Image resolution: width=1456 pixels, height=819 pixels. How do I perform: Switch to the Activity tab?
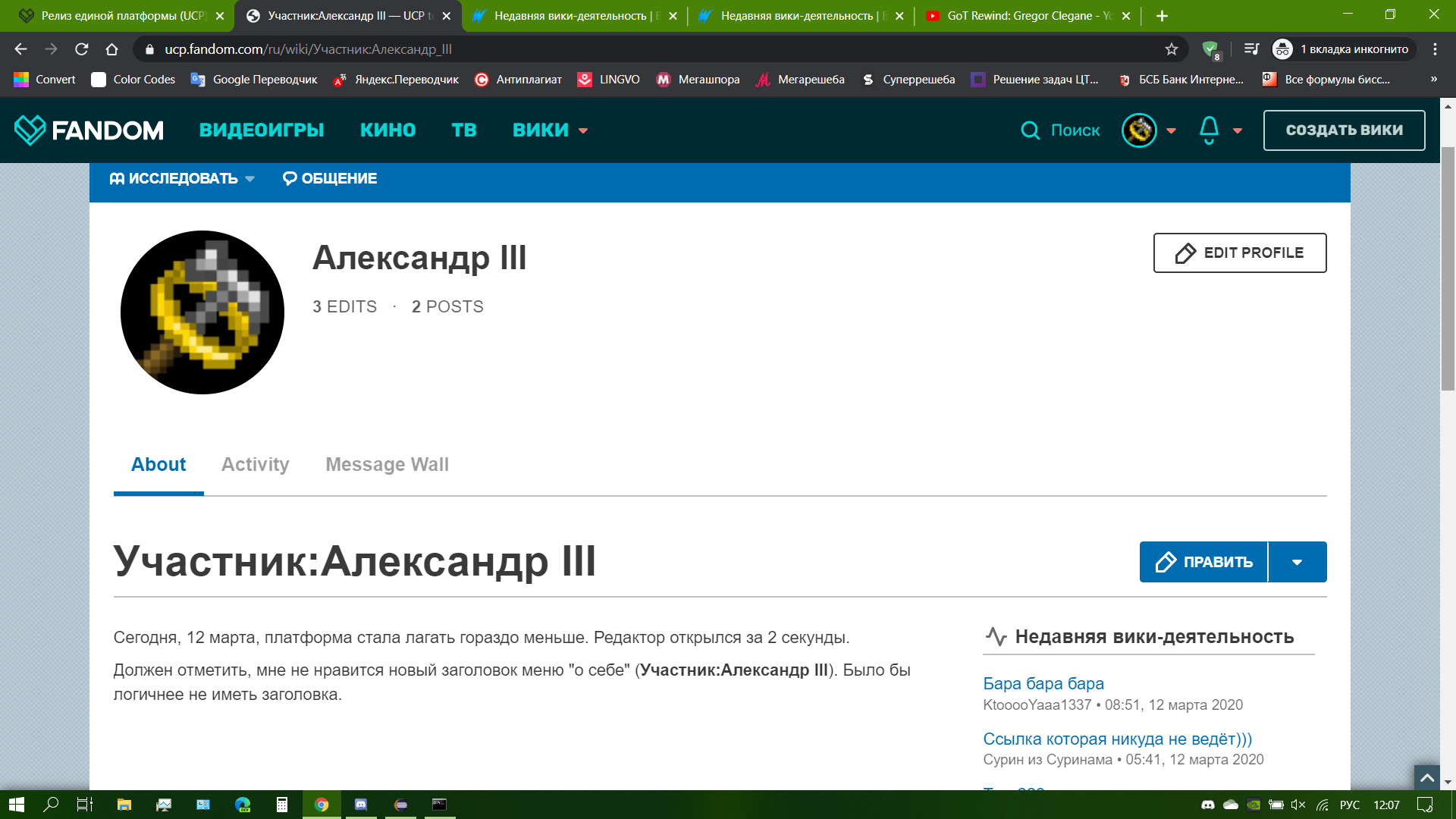click(255, 464)
